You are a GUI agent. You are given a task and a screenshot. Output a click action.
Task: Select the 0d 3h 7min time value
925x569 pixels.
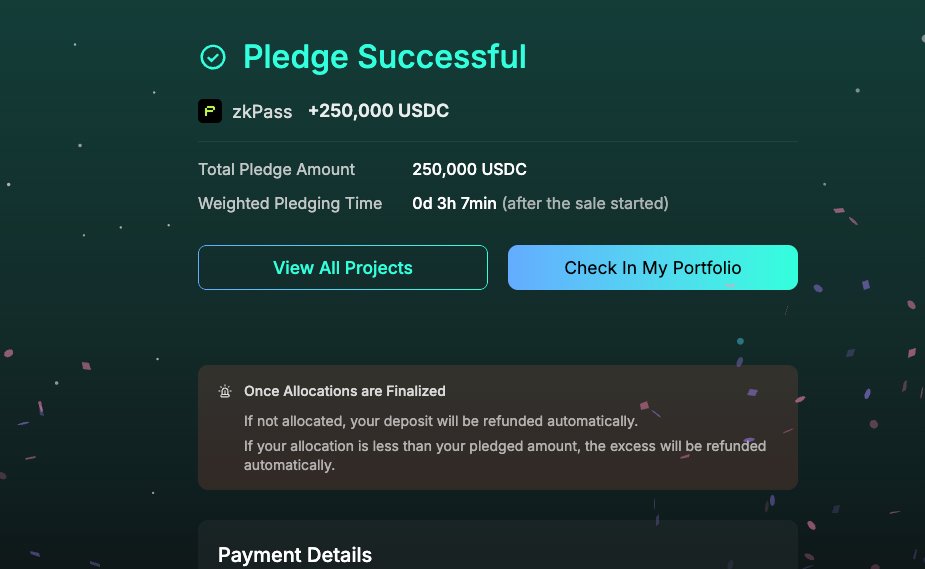point(454,204)
